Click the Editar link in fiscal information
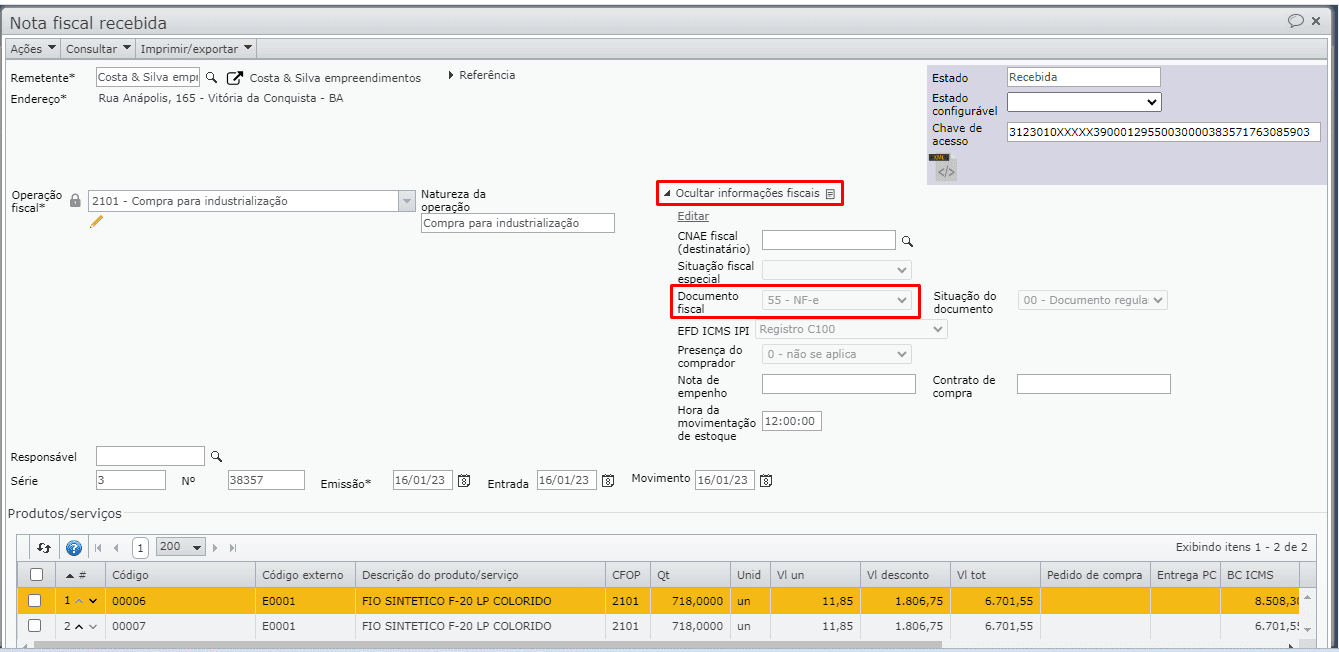 [693, 216]
